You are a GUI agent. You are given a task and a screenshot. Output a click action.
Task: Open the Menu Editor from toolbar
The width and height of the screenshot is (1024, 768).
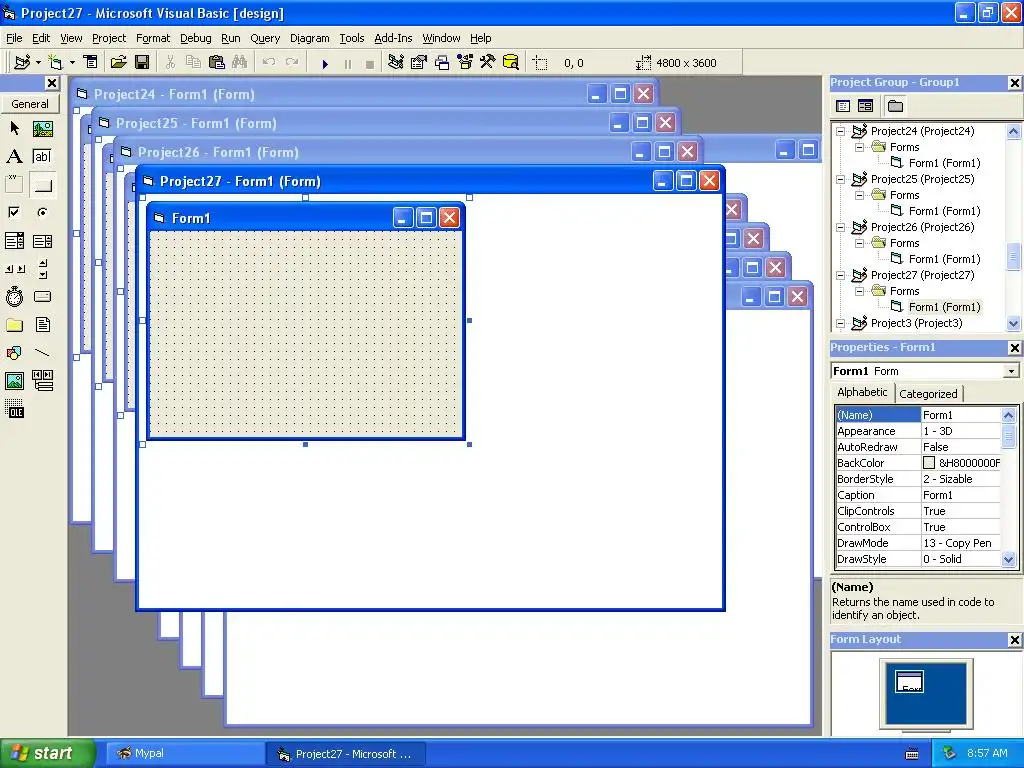[91, 63]
